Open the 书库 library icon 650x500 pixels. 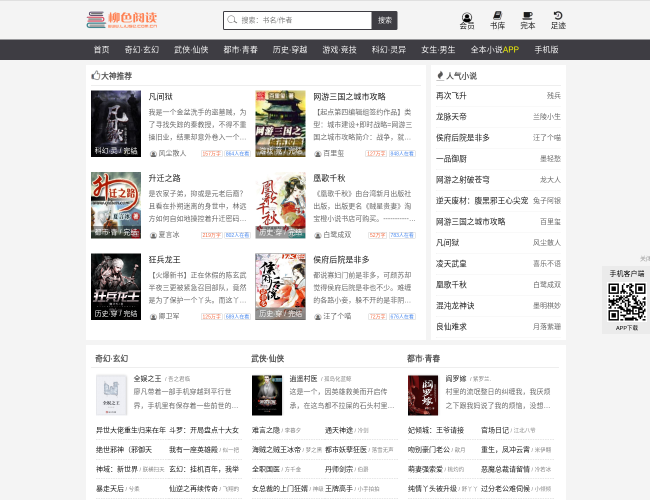(x=497, y=20)
